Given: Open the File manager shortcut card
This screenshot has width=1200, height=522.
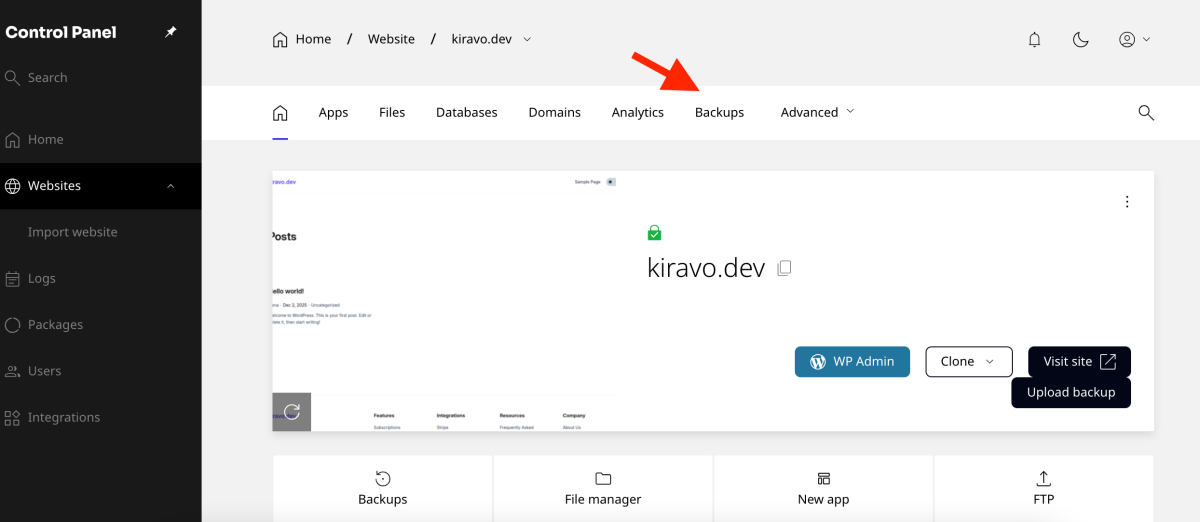Looking at the screenshot, I should pos(603,488).
